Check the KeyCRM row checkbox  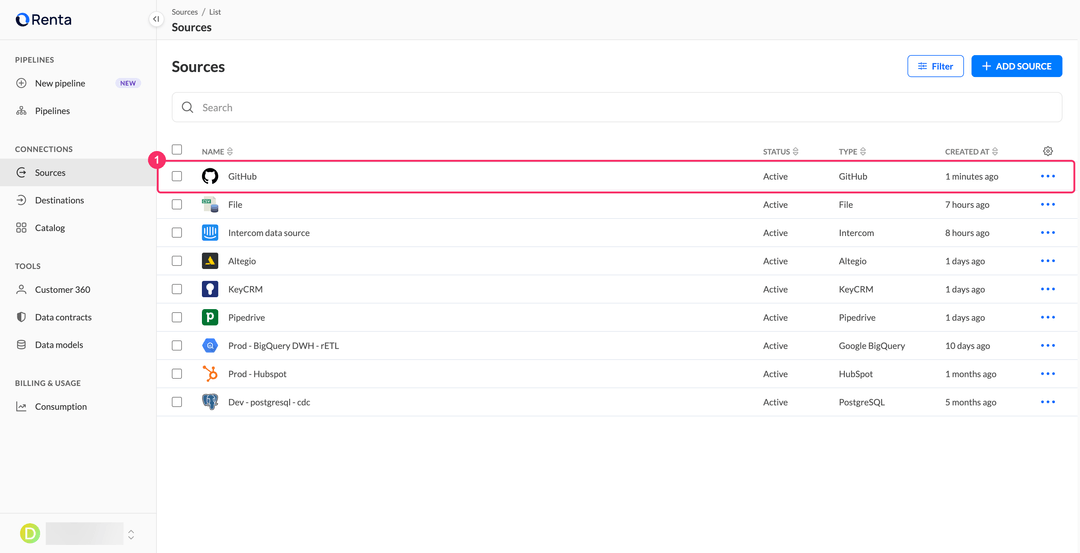[x=177, y=289]
